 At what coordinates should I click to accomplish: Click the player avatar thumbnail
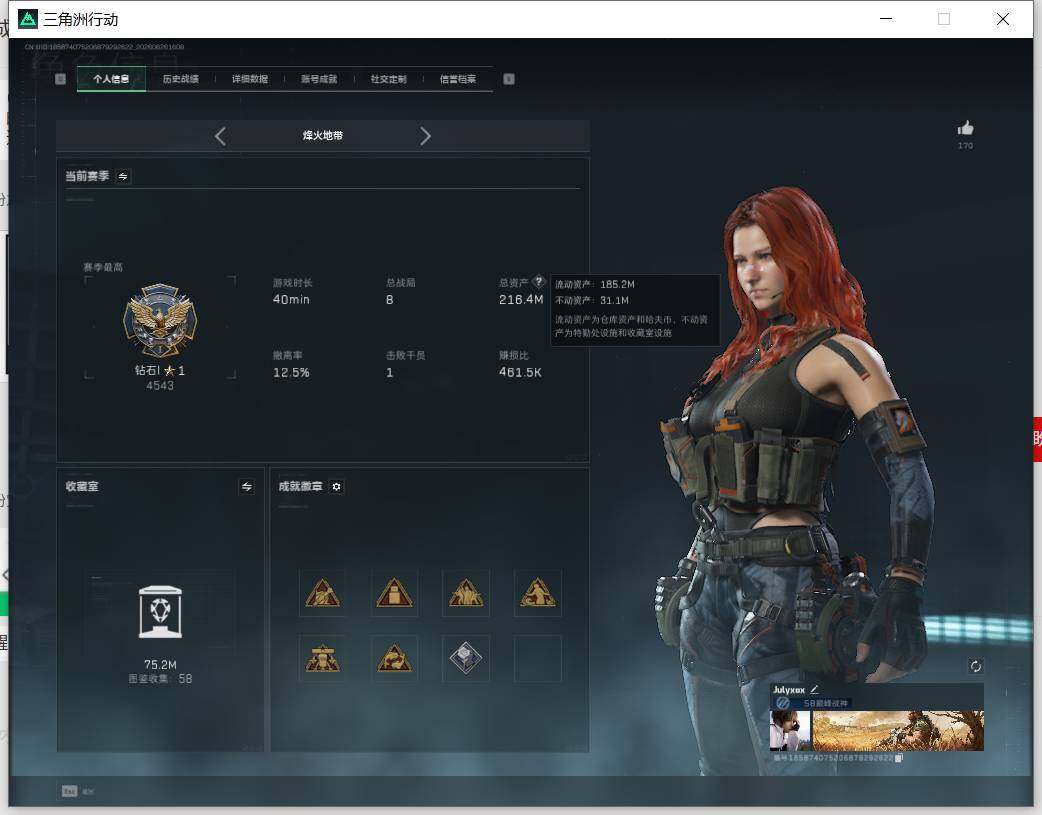point(790,731)
